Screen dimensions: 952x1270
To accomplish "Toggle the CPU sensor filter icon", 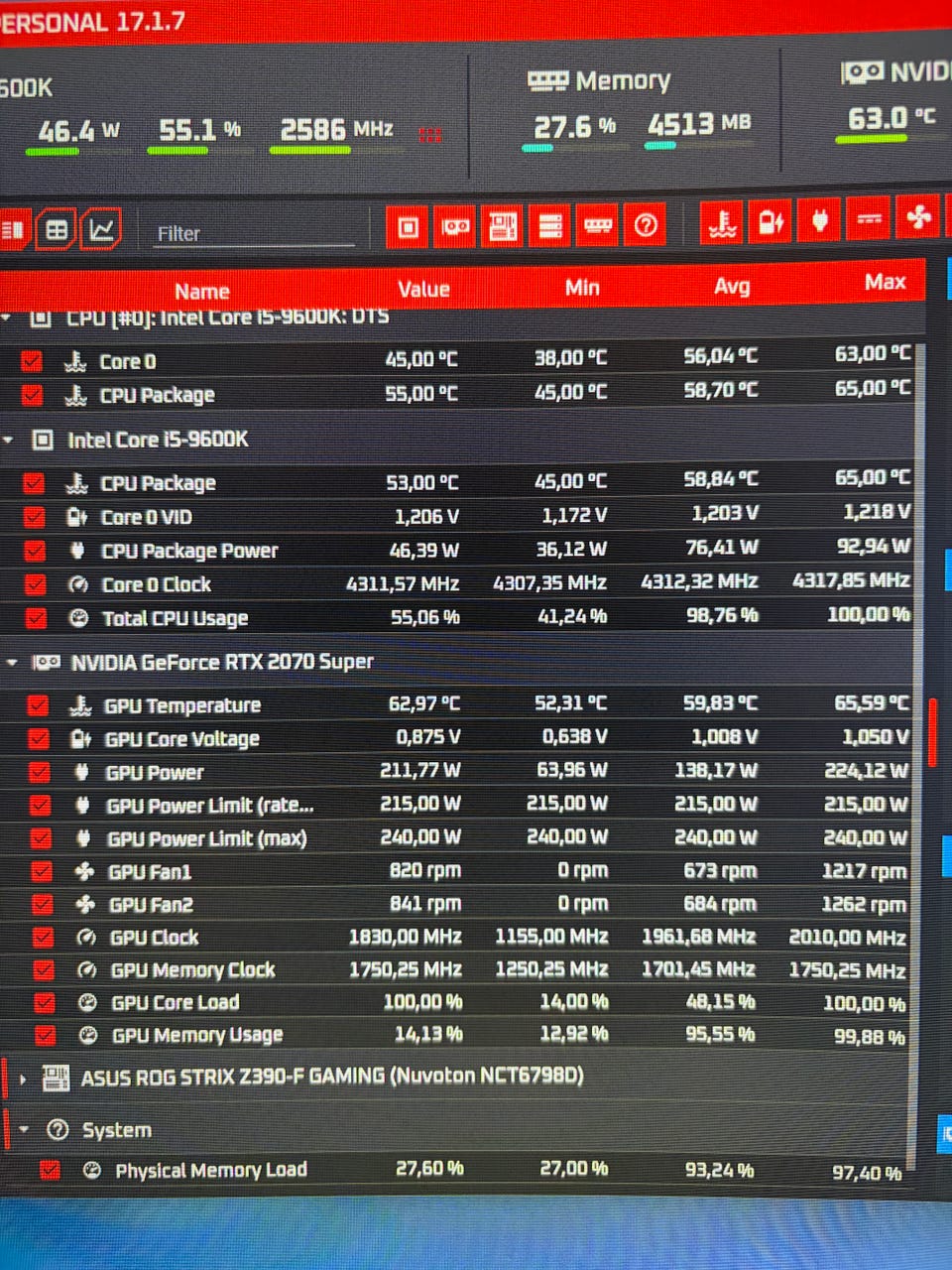I will pos(408,227).
